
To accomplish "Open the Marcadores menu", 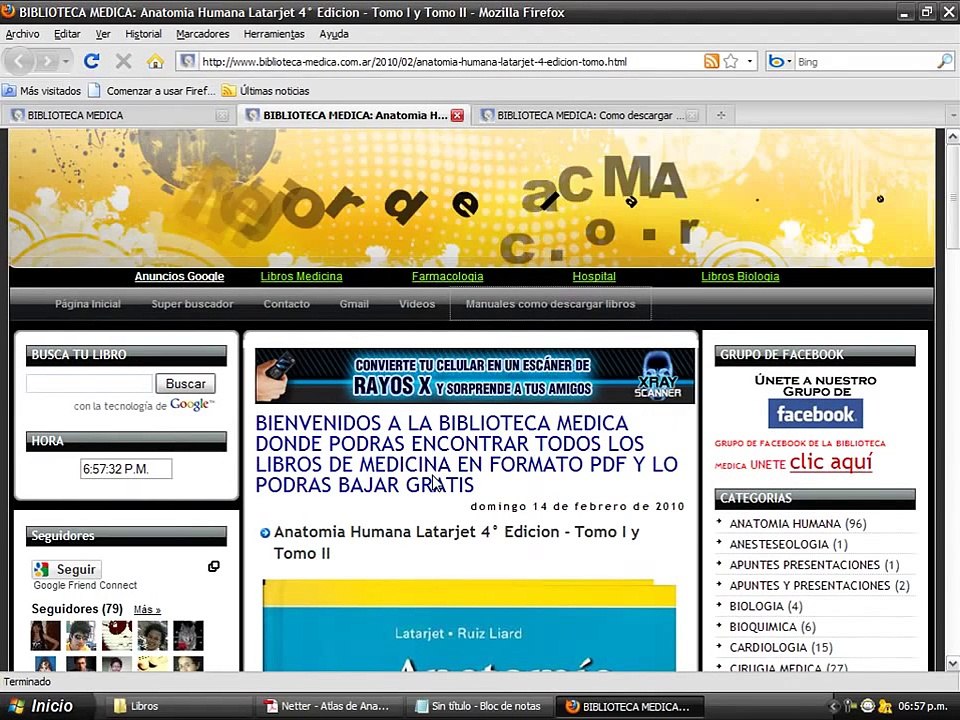I will (203, 34).
